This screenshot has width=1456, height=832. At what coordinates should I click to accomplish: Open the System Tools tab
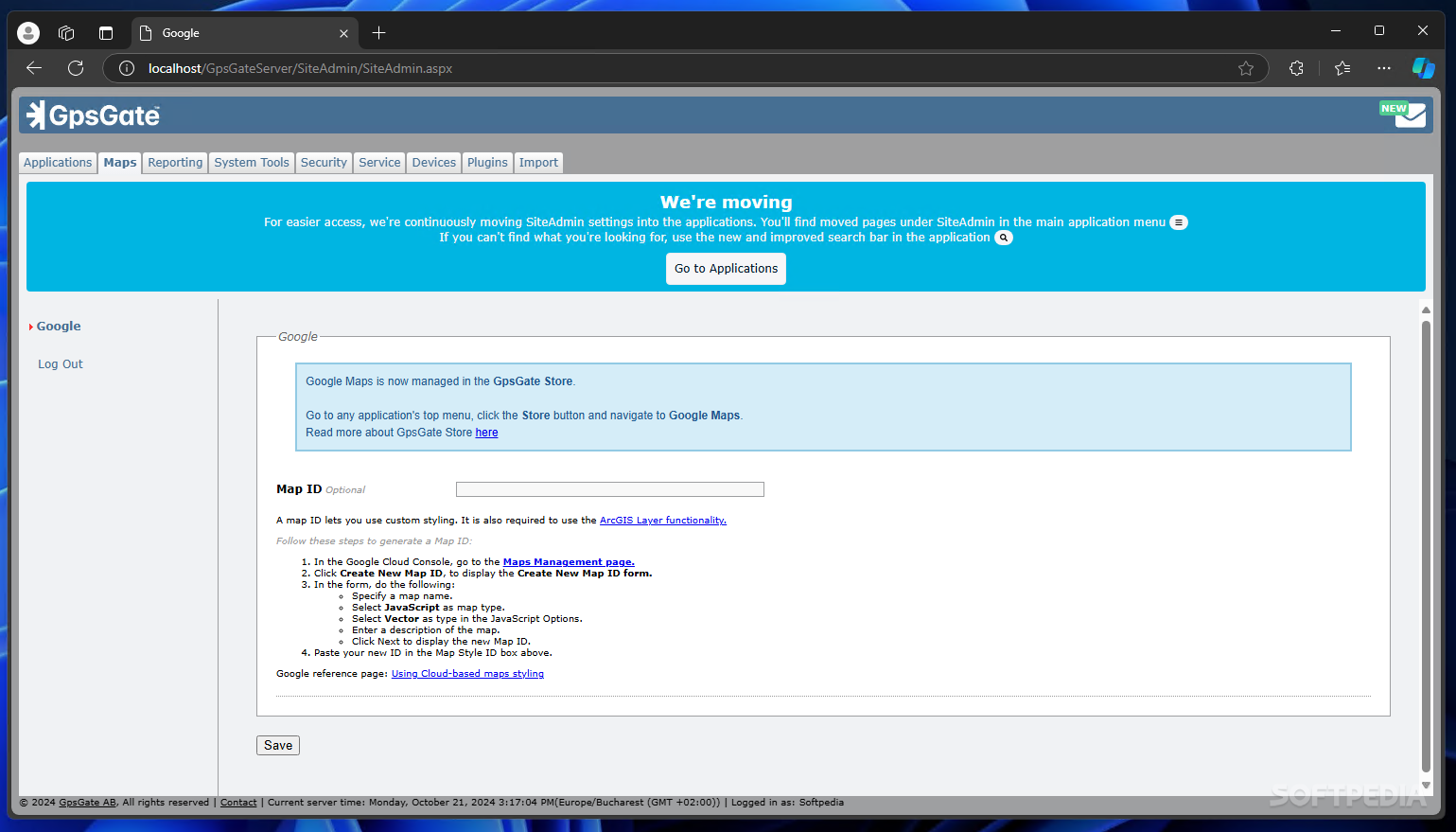click(252, 163)
